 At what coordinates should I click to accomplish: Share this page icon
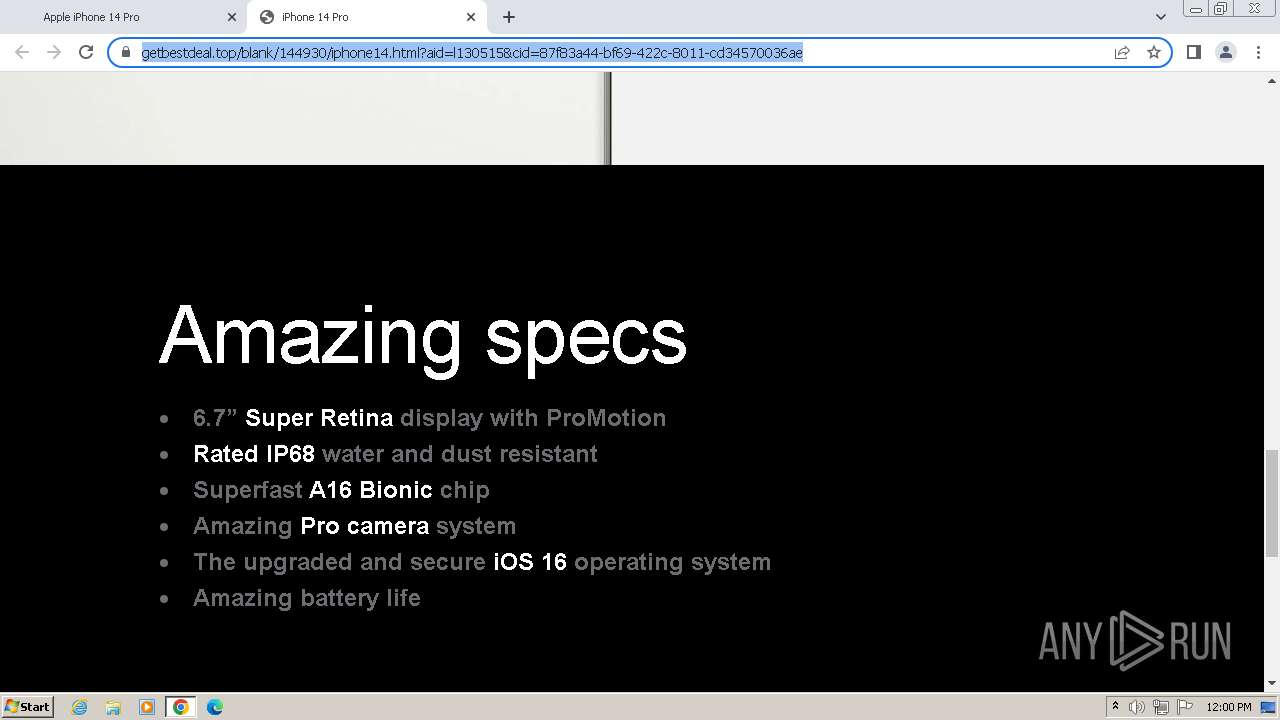tap(1122, 52)
